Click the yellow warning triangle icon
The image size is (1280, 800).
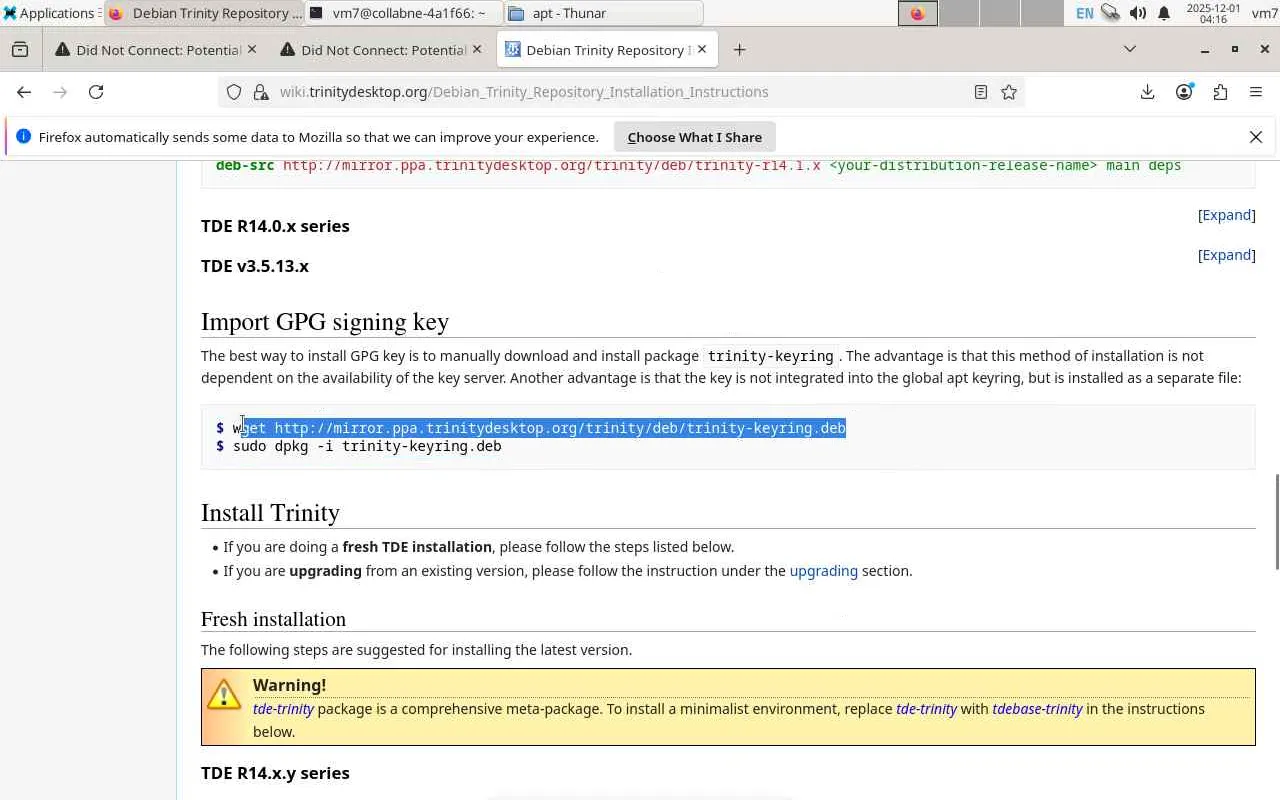(224, 693)
